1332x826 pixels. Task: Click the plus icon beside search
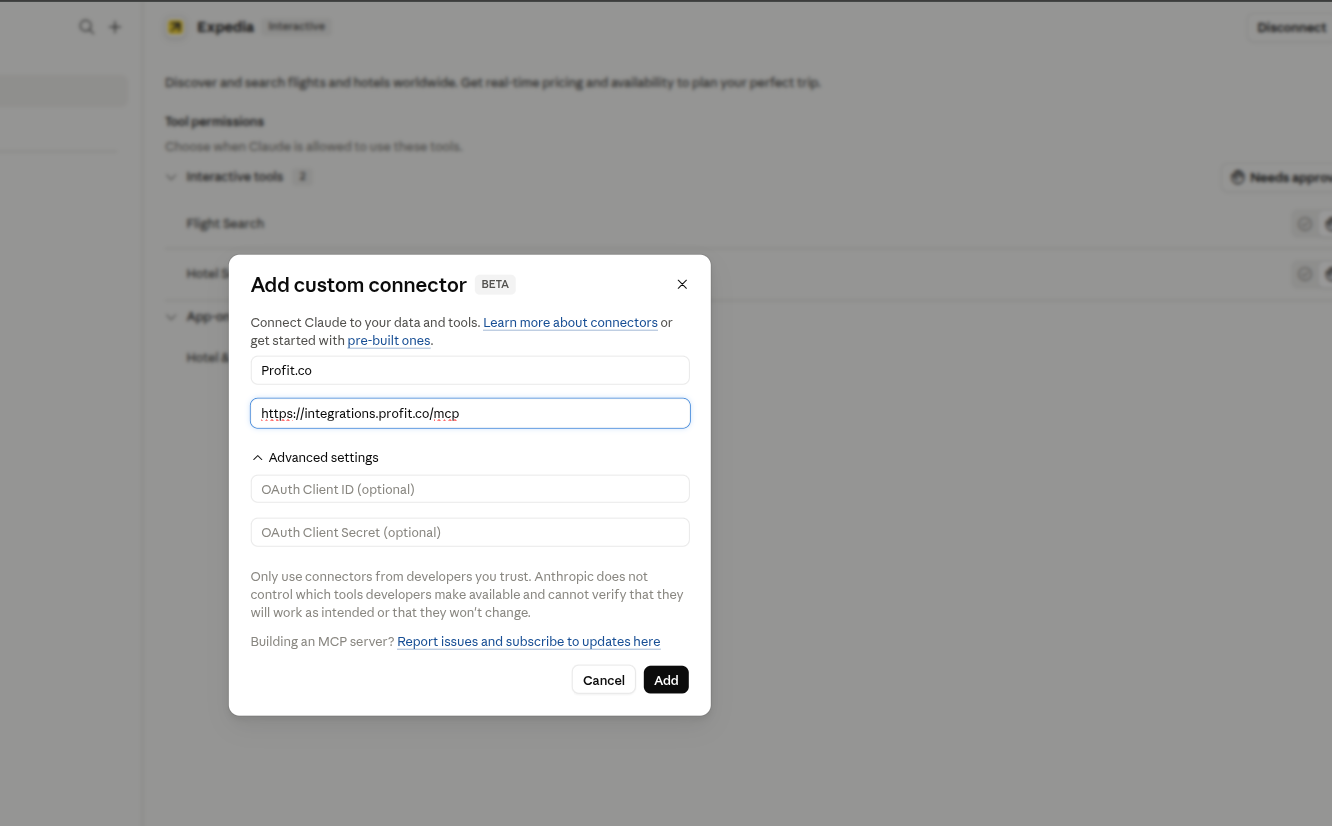click(115, 27)
